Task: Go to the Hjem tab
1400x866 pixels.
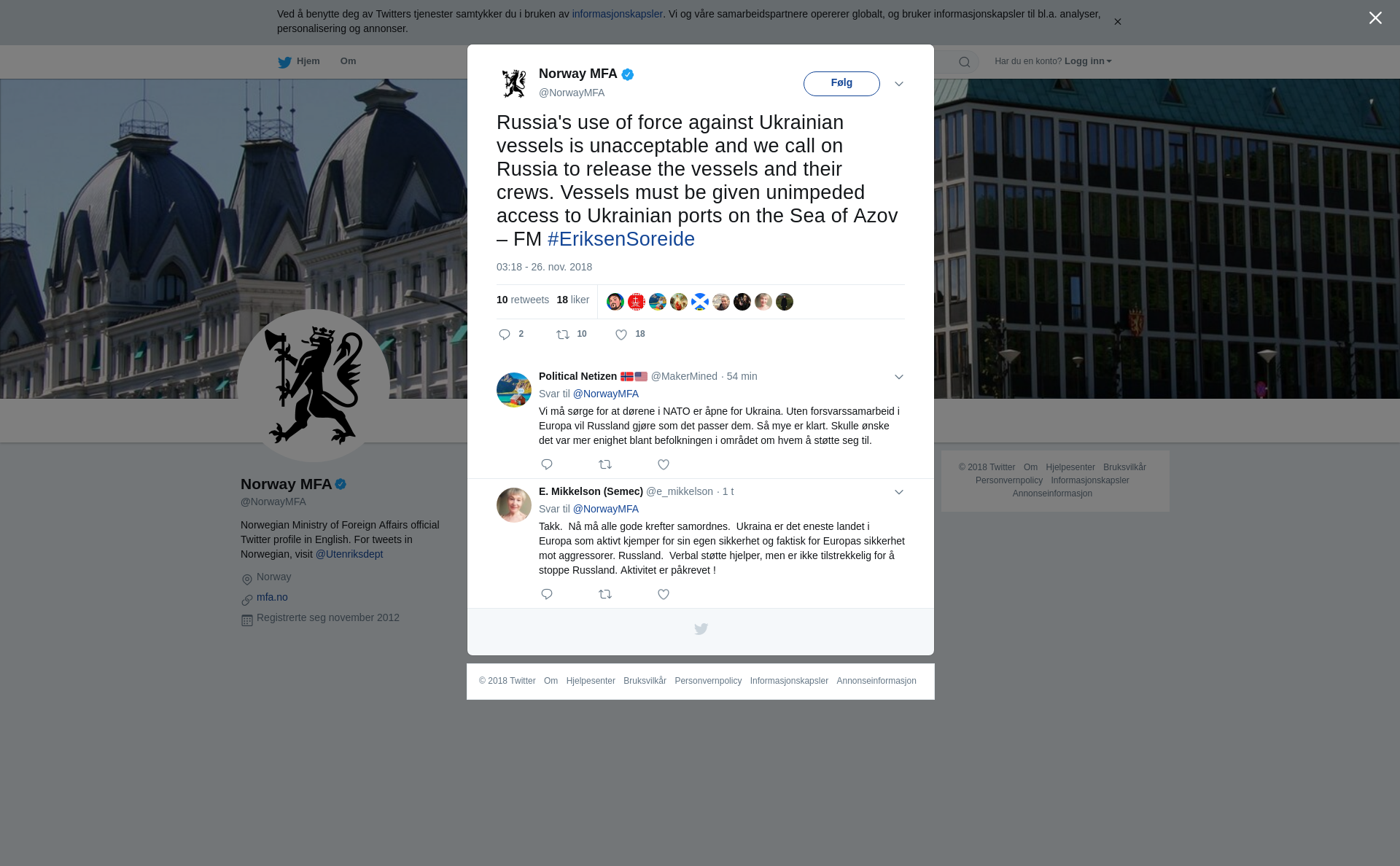Action: 299,61
